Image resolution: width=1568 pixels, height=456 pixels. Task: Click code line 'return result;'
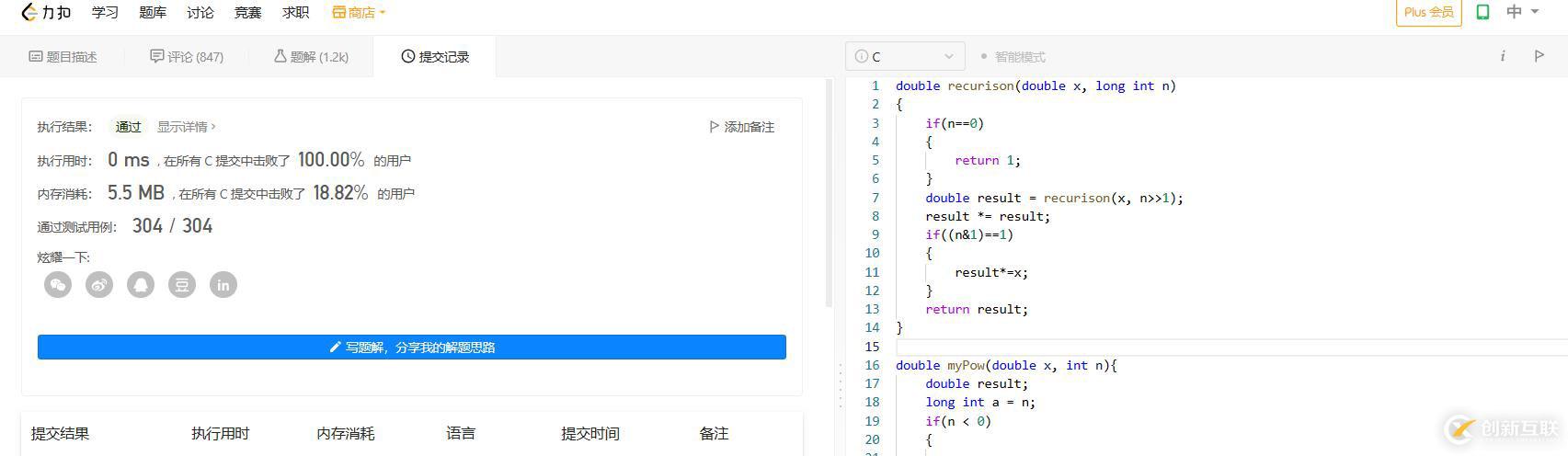point(977,309)
